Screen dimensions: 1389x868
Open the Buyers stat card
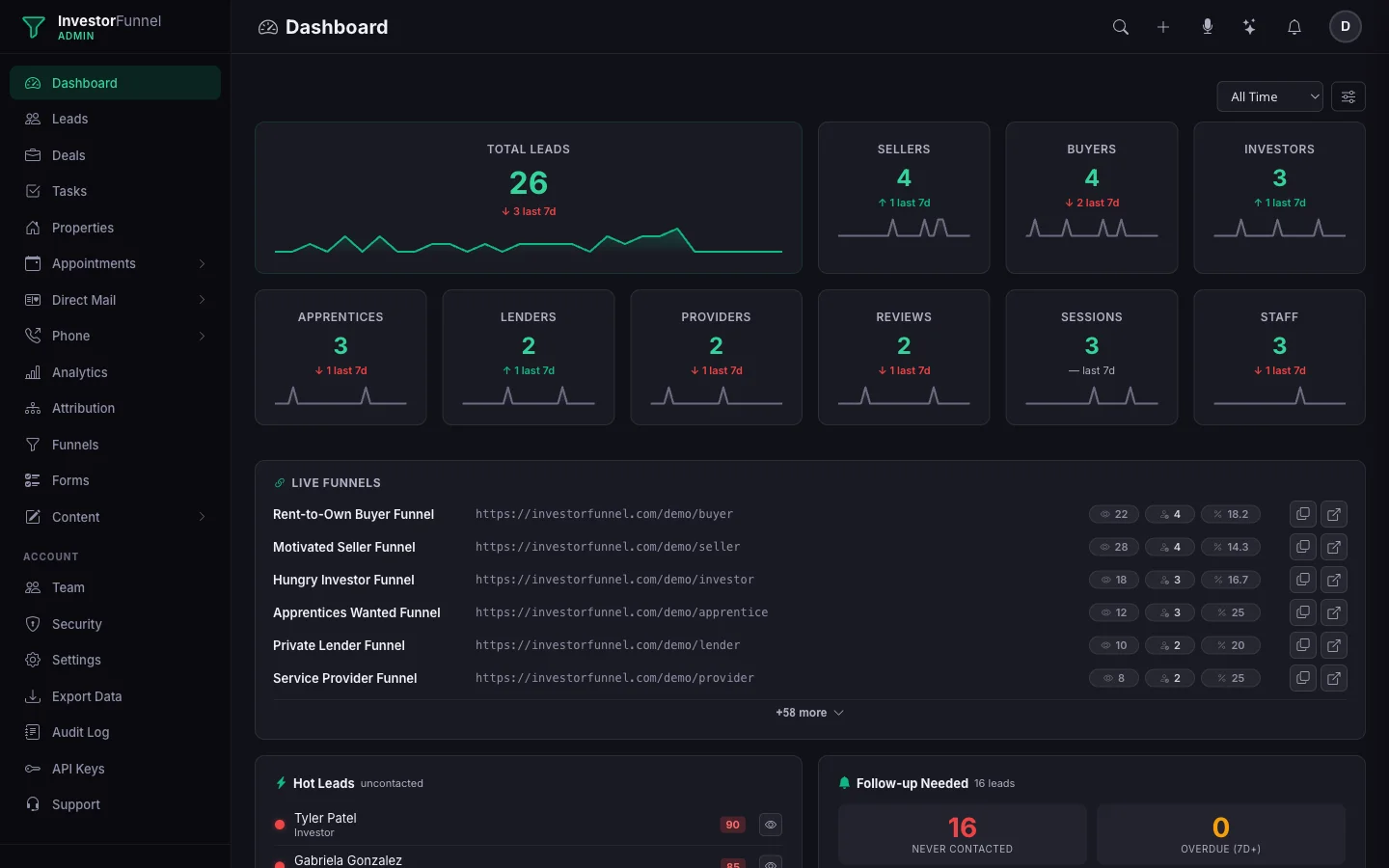tap(1092, 198)
